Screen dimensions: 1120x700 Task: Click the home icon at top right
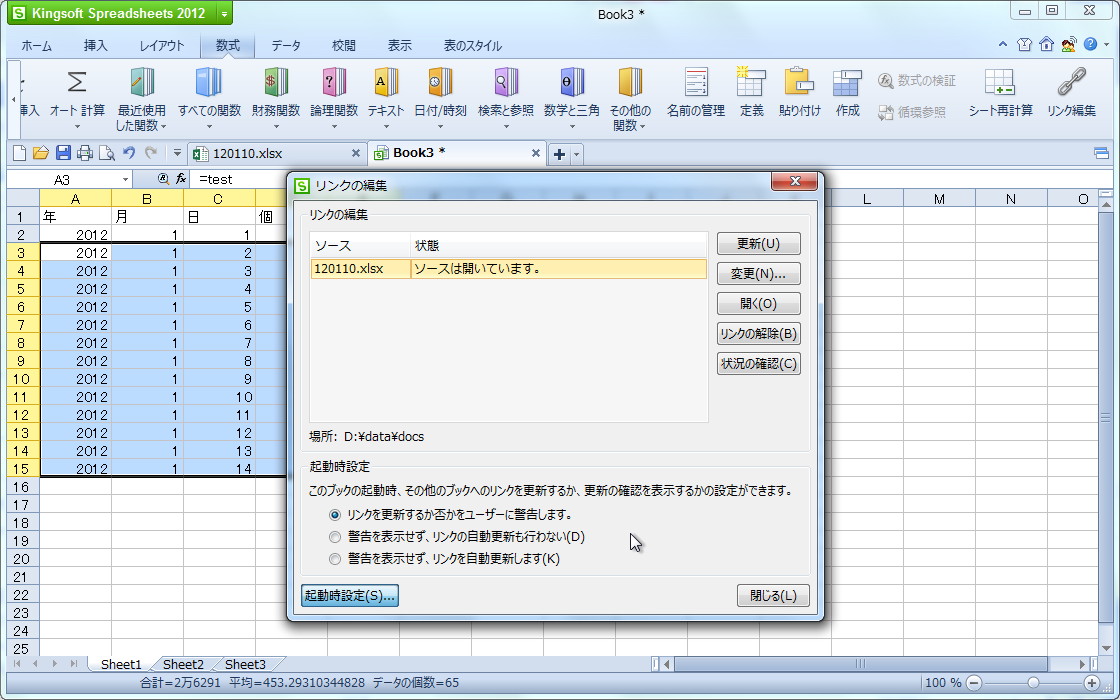click(x=1046, y=44)
